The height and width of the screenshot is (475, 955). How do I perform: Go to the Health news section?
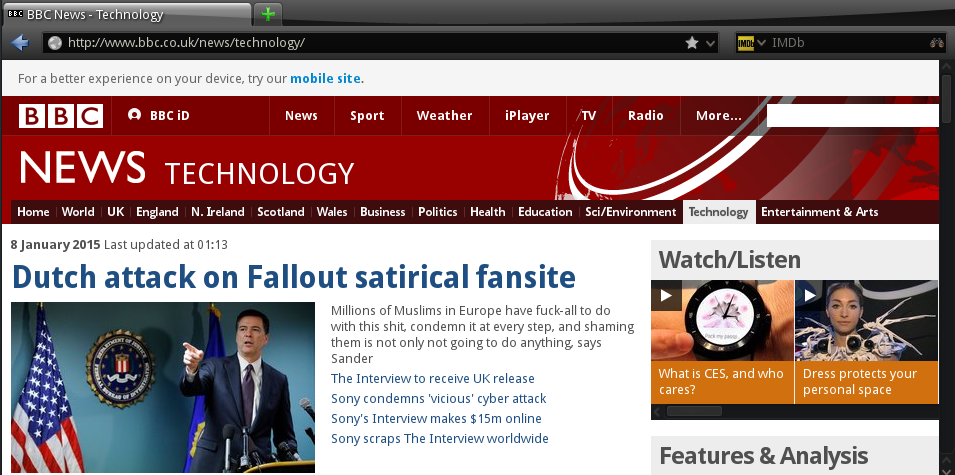pos(488,212)
